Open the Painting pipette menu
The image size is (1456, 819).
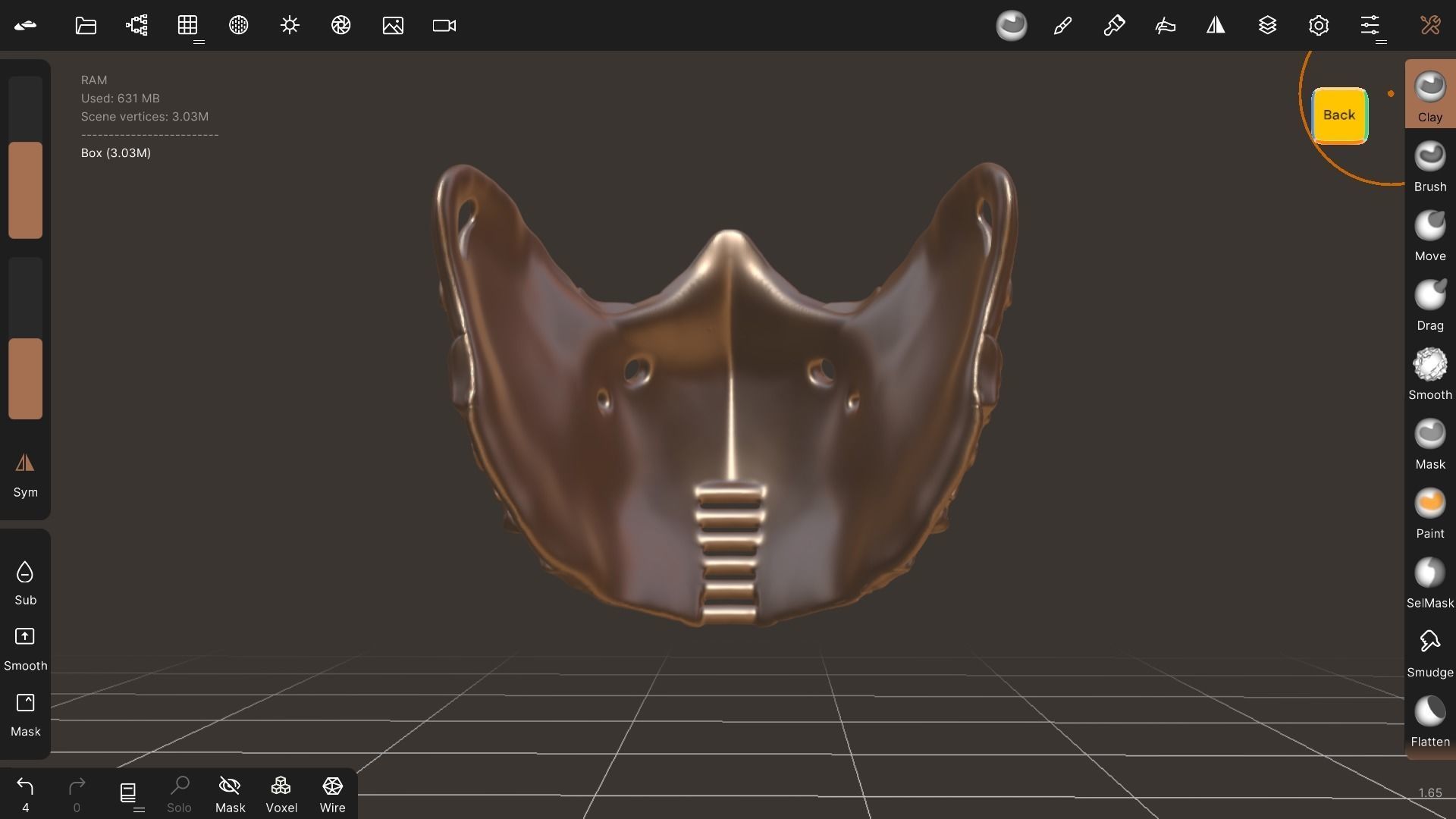pyautogui.click(x=1114, y=25)
